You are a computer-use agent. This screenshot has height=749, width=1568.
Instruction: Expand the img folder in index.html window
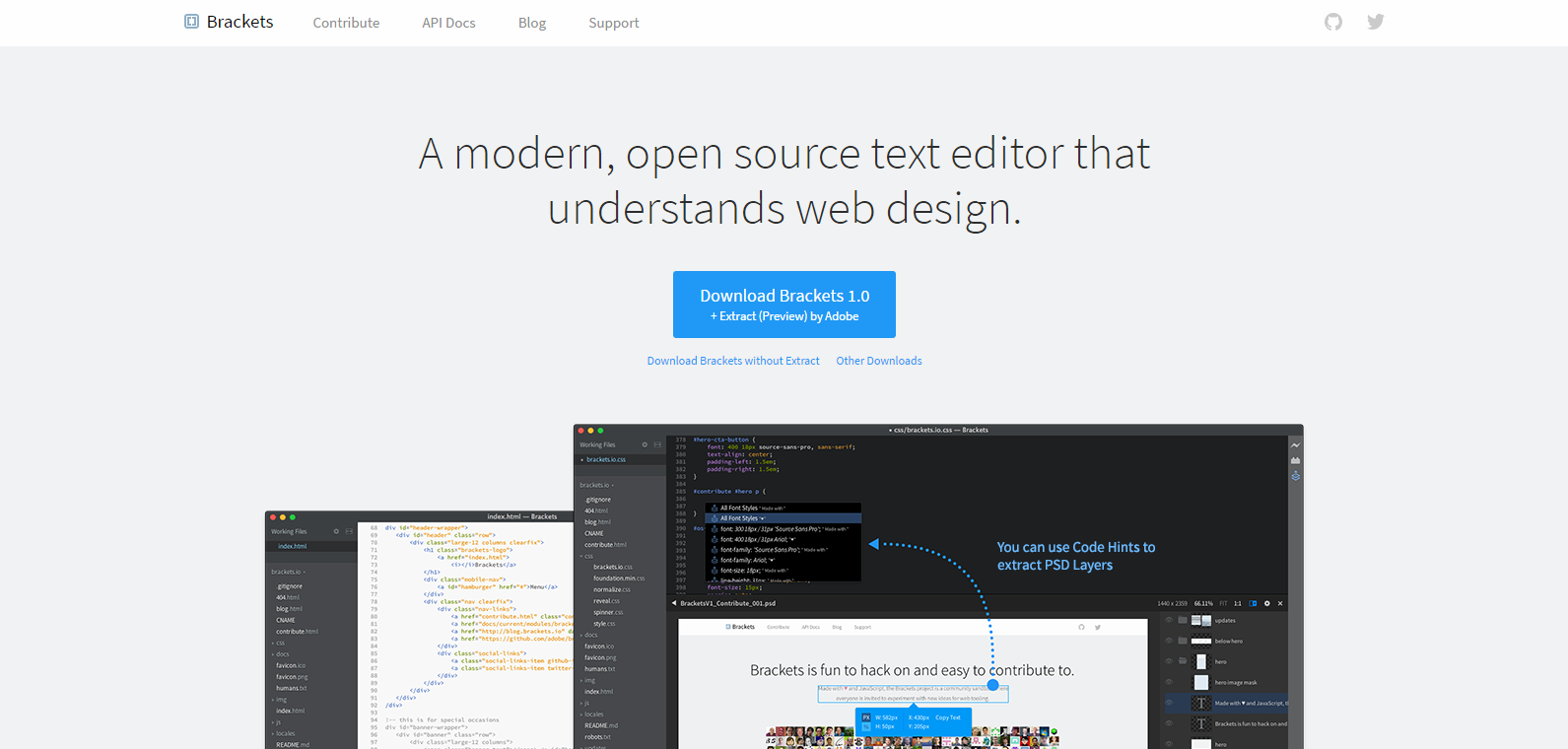click(x=279, y=700)
